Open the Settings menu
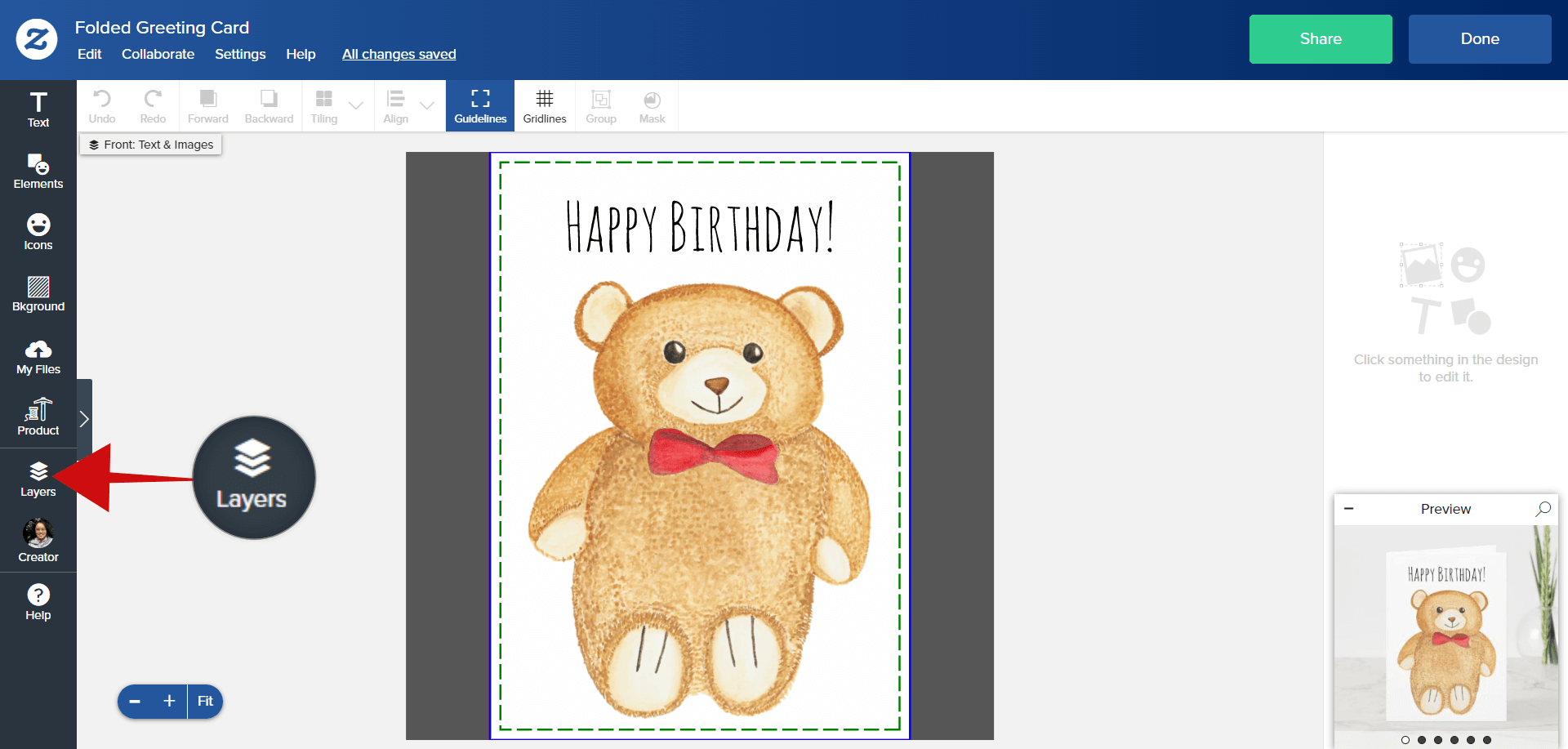1568x749 pixels. click(240, 54)
